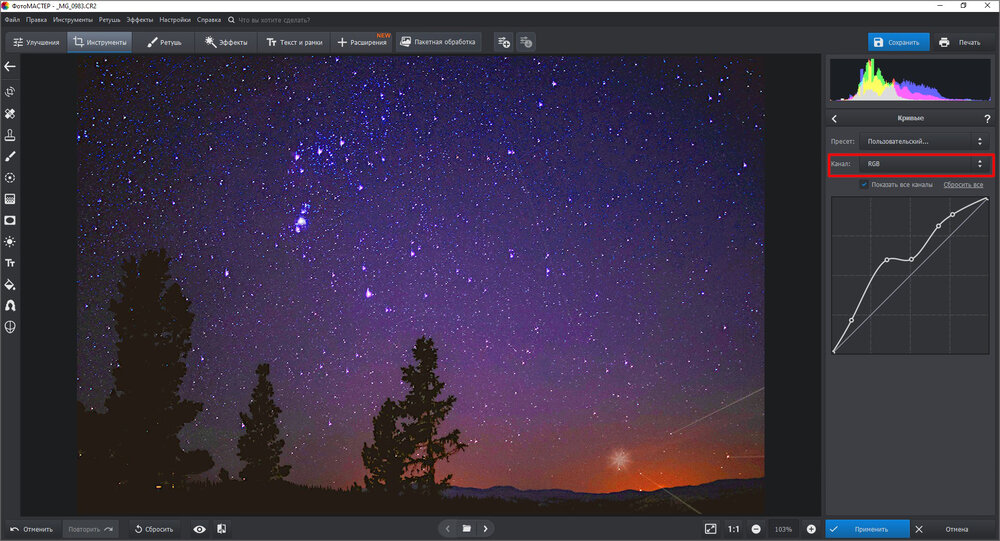This screenshot has height=541, width=1000.
Task: Open the Канал RGB dropdown
Action: tap(922, 163)
